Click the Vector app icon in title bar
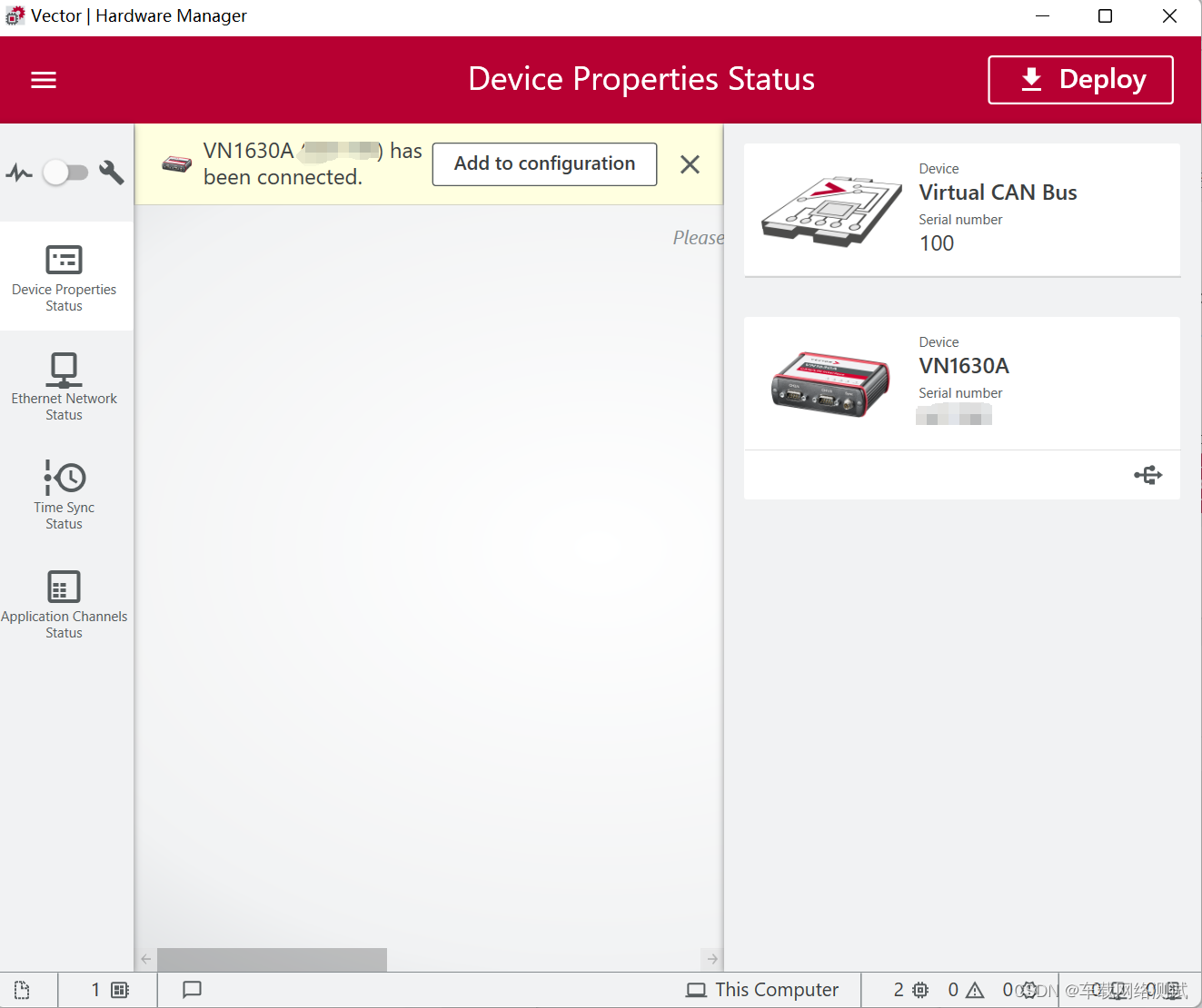This screenshot has width=1202, height=1008. 15,15
